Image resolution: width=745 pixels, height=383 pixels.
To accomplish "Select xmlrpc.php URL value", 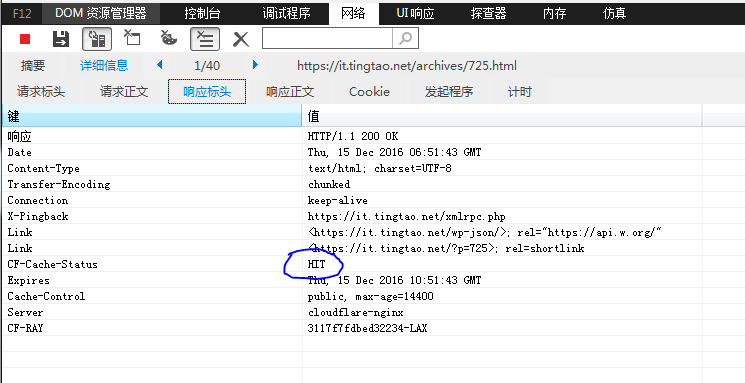I will 406,217.
